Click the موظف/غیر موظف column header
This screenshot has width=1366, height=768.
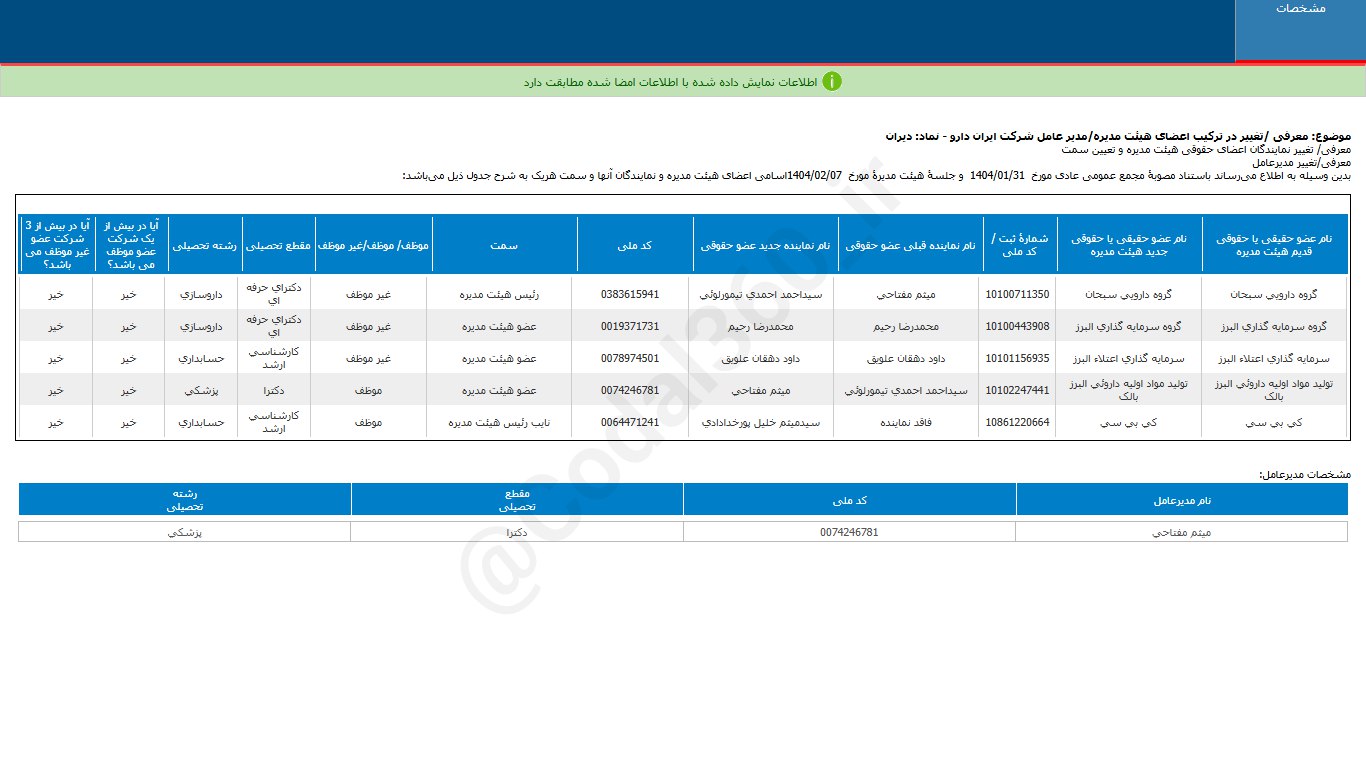[374, 244]
